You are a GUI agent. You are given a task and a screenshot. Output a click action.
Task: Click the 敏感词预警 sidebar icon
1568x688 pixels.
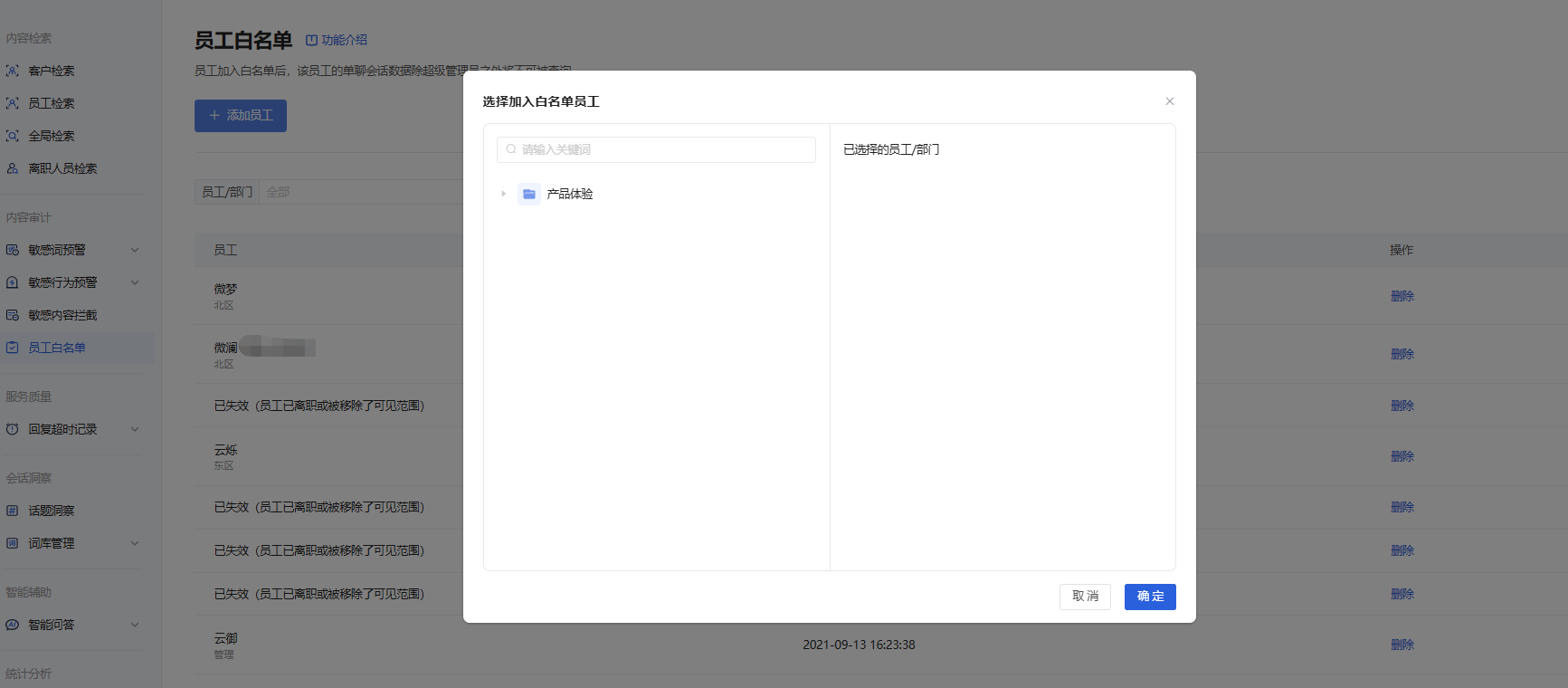[x=13, y=250]
